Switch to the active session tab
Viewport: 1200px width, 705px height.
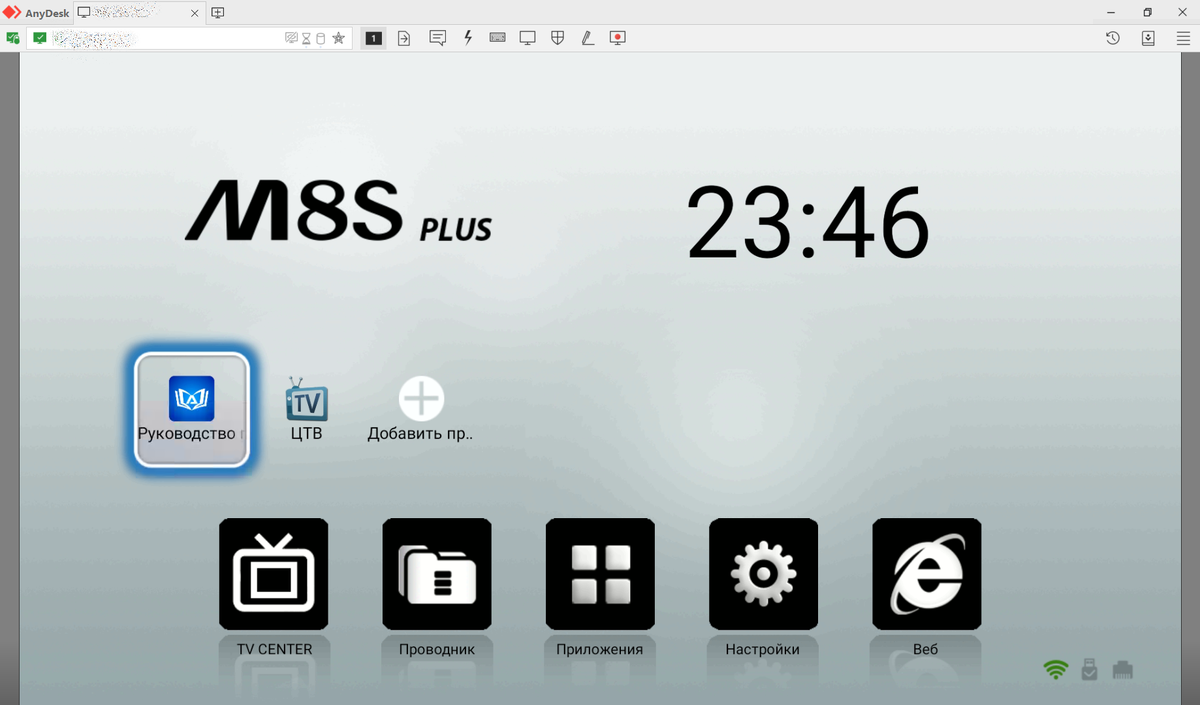[x=130, y=13]
